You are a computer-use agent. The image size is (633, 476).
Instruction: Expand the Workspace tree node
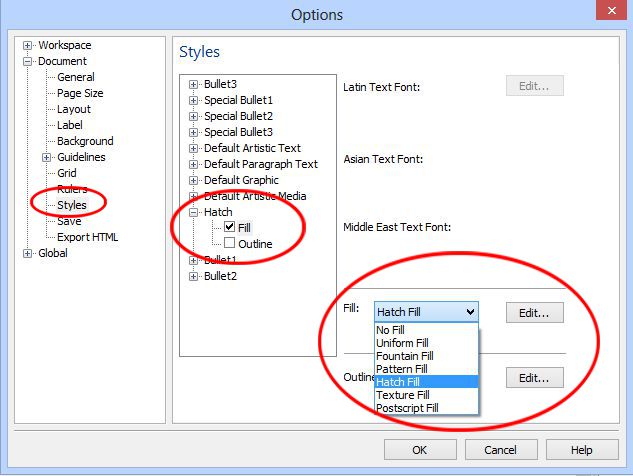(x=27, y=45)
